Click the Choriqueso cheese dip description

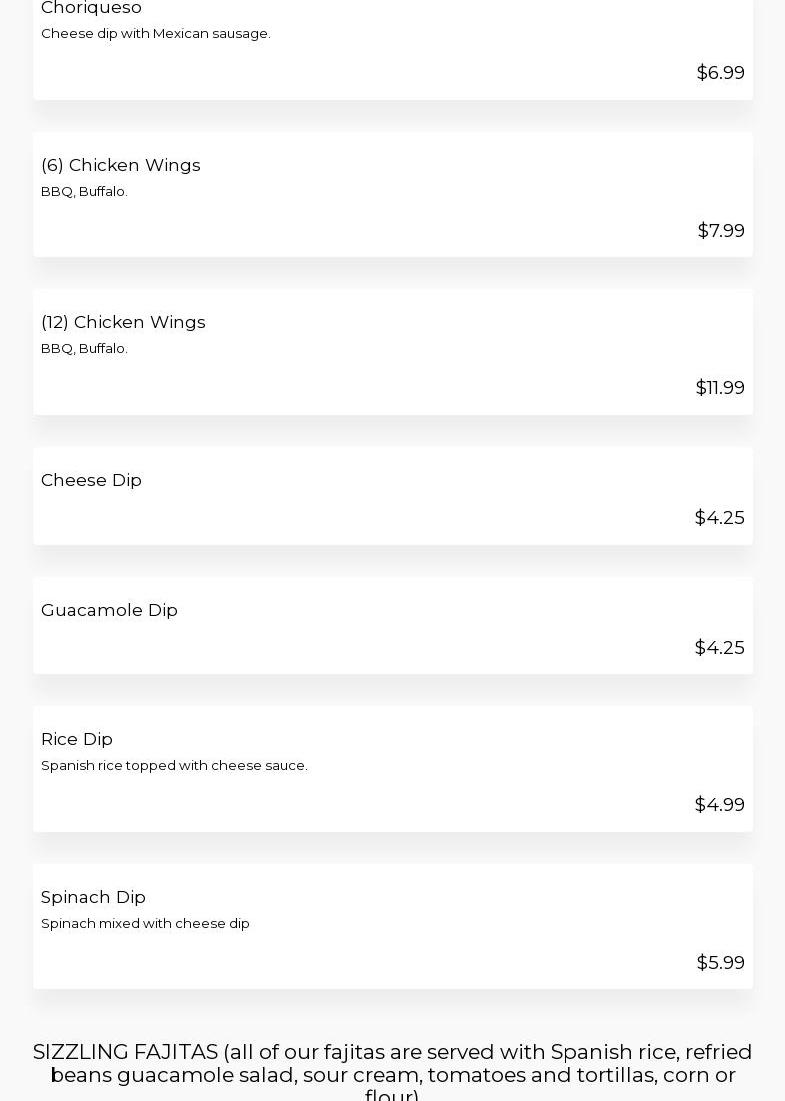pyautogui.click(x=155, y=34)
